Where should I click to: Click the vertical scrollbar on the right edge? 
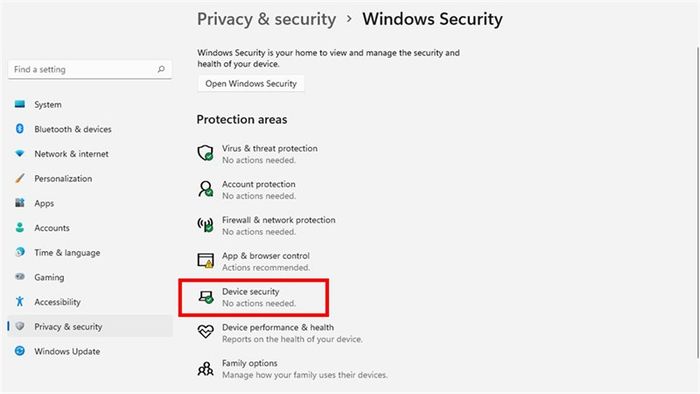point(698,202)
